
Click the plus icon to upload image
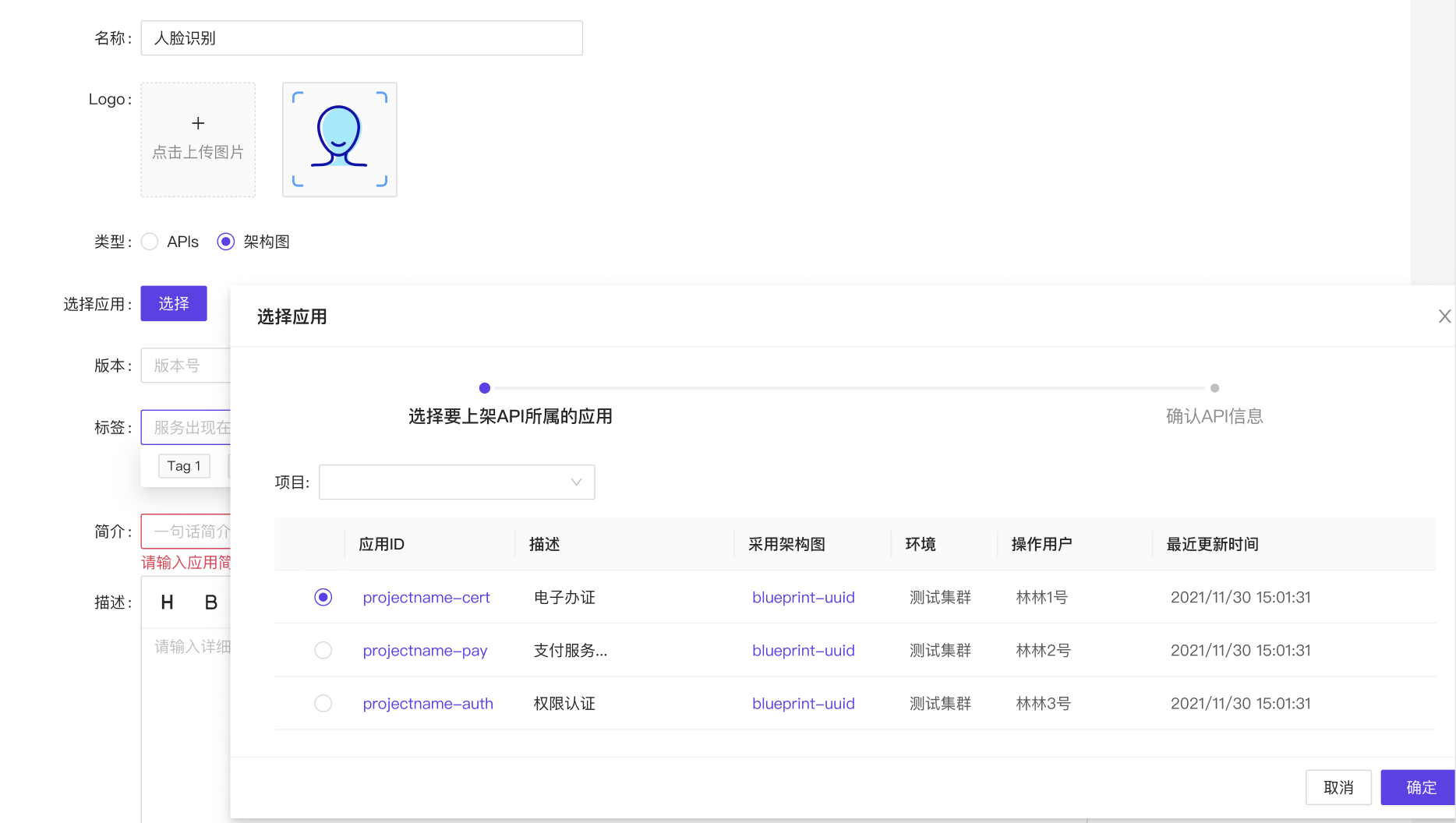[198, 124]
